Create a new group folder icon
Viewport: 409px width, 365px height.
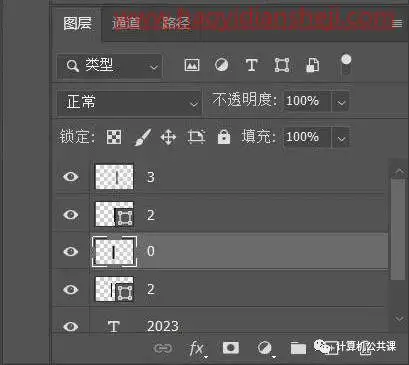pos(298,348)
